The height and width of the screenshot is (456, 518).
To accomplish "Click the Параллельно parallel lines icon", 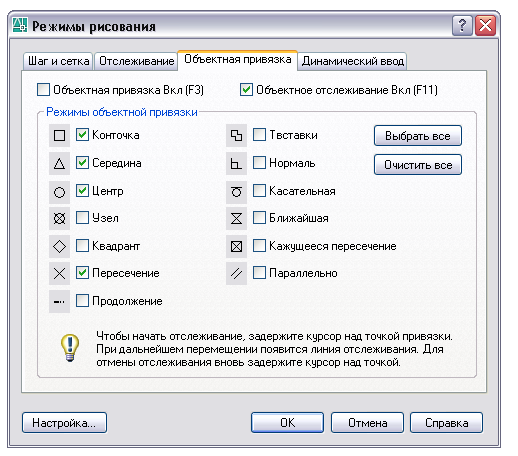I will coord(236,273).
